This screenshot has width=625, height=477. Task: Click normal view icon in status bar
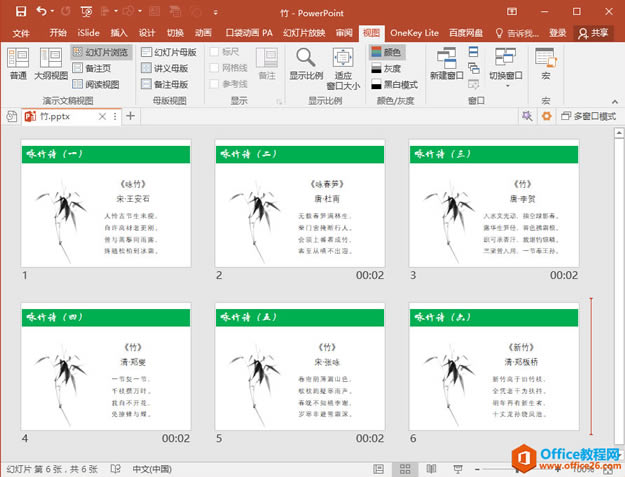pos(379,469)
